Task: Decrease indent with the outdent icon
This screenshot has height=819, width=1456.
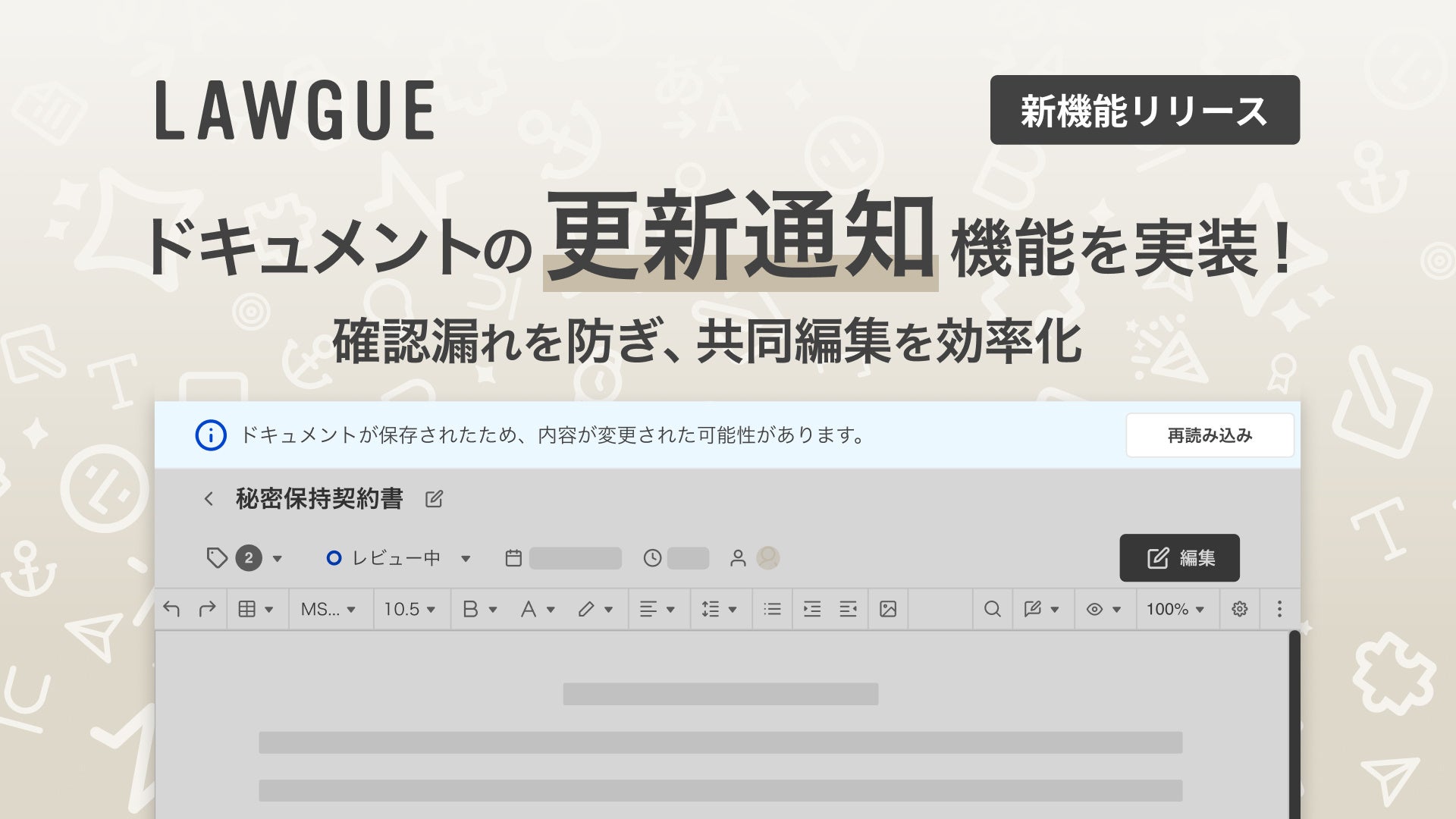Action: pyautogui.click(x=848, y=609)
